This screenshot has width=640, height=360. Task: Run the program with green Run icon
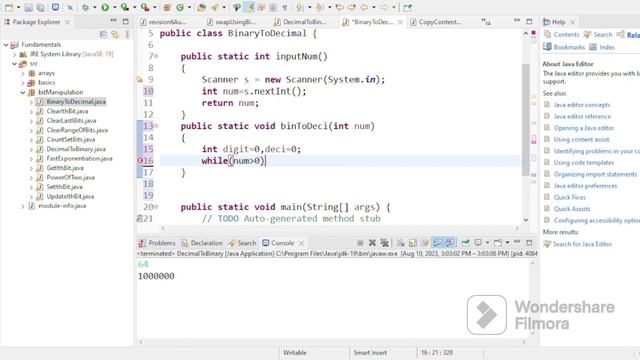click(x=105, y=7)
